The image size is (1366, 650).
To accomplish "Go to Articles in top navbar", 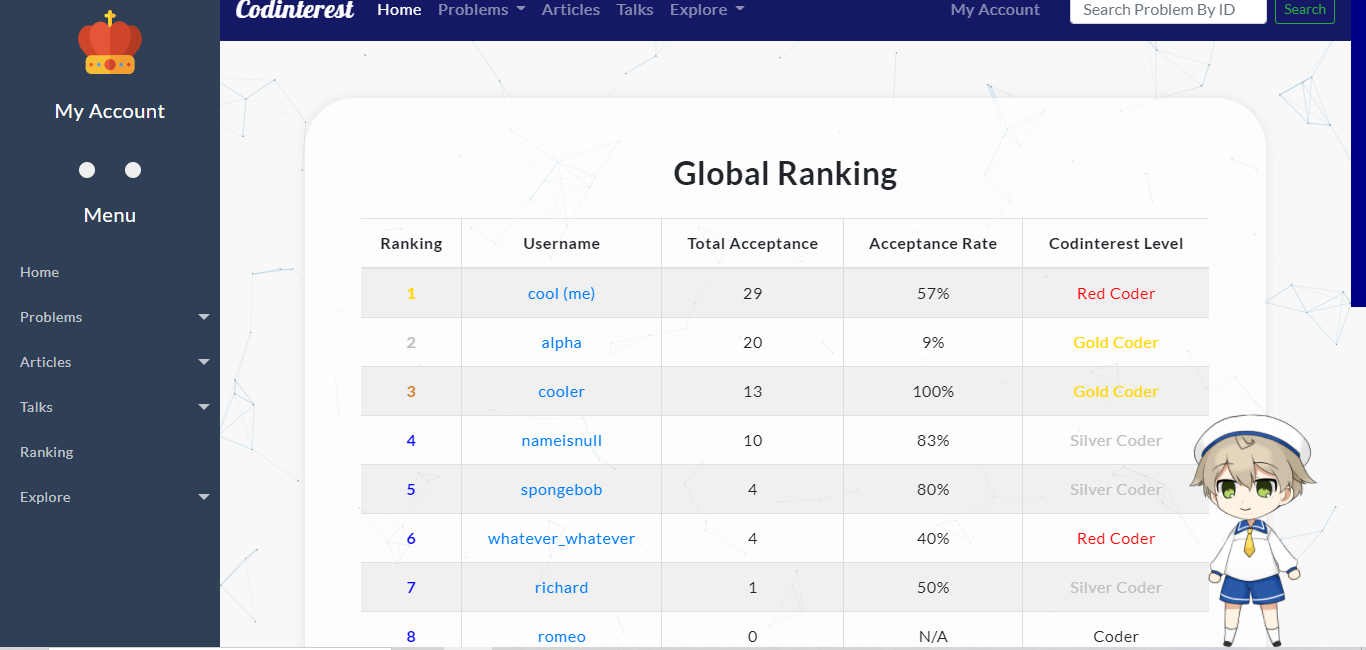I will [571, 10].
